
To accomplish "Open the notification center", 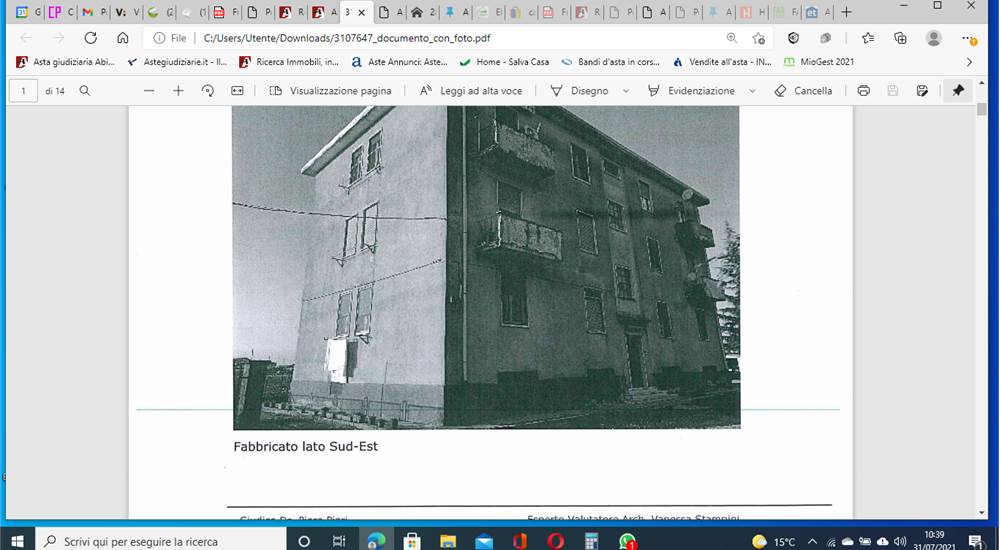I will click(x=977, y=542).
